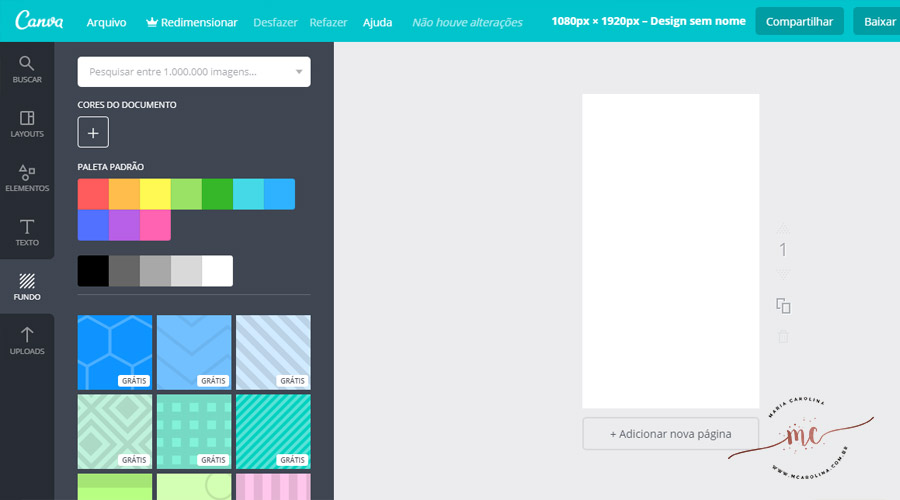Click the Redimensionar option
900x500 pixels.
click(x=192, y=22)
